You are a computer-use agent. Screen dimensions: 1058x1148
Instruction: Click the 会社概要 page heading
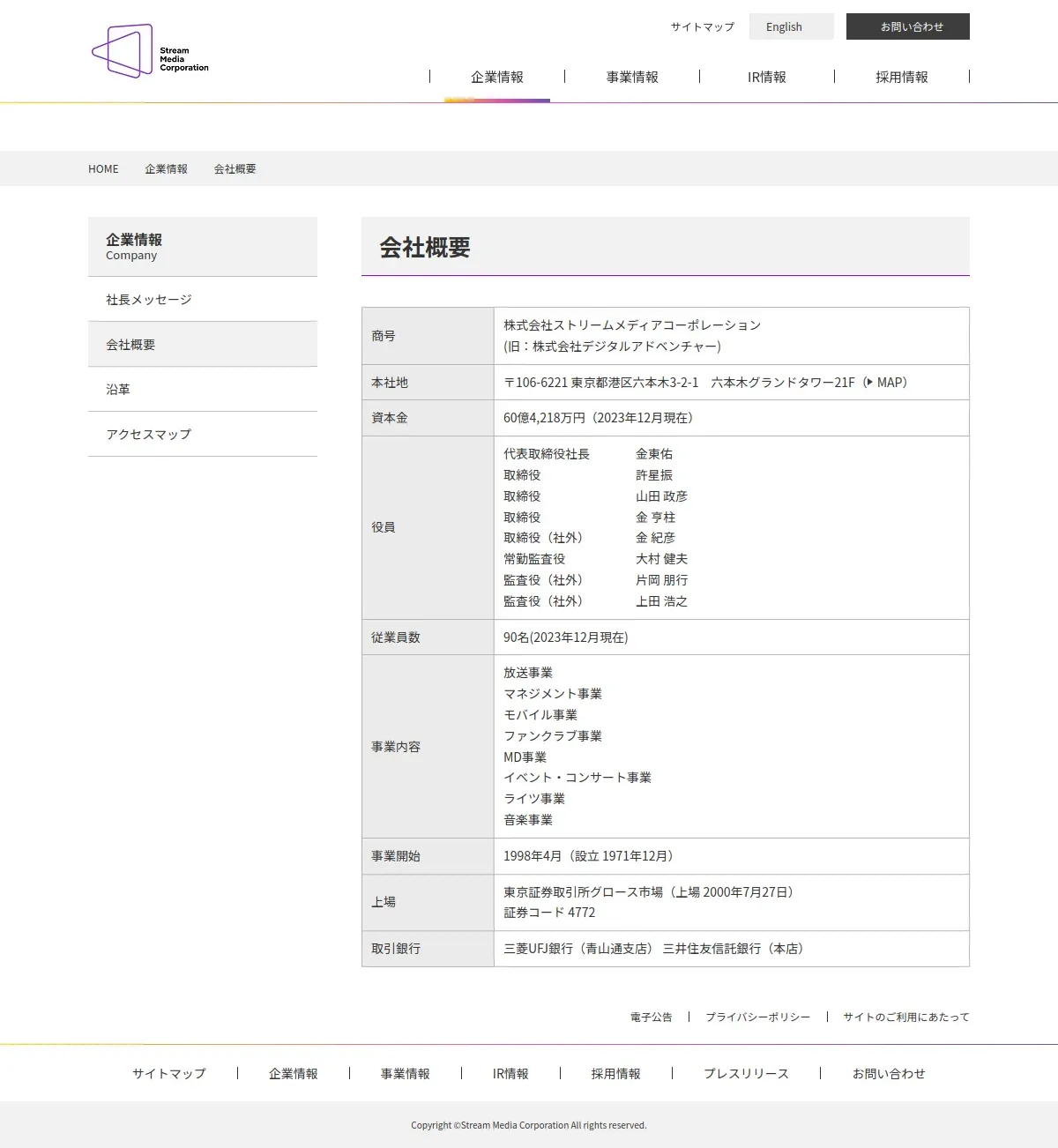point(425,248)
